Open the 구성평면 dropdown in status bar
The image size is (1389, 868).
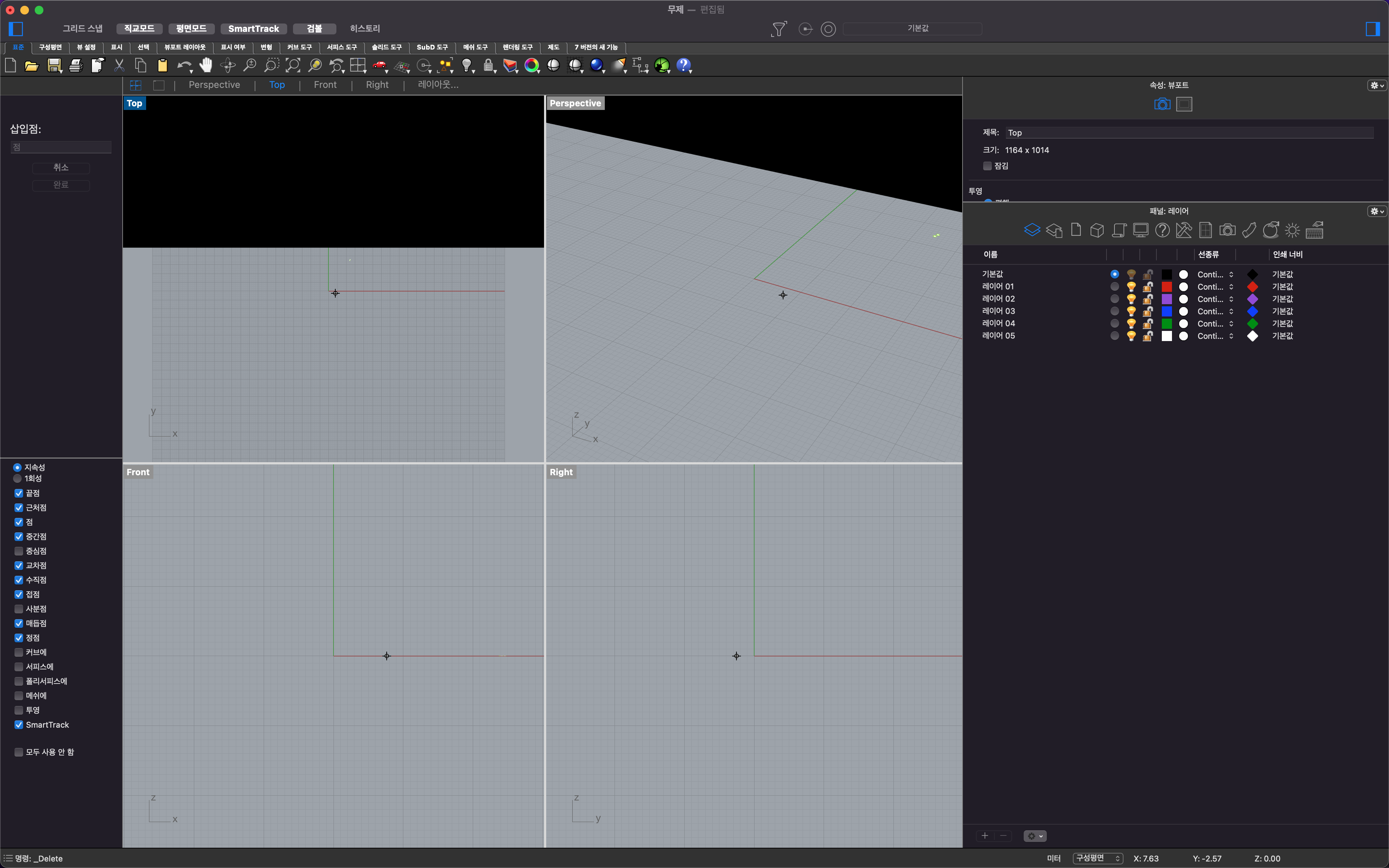coord(1097,858)
